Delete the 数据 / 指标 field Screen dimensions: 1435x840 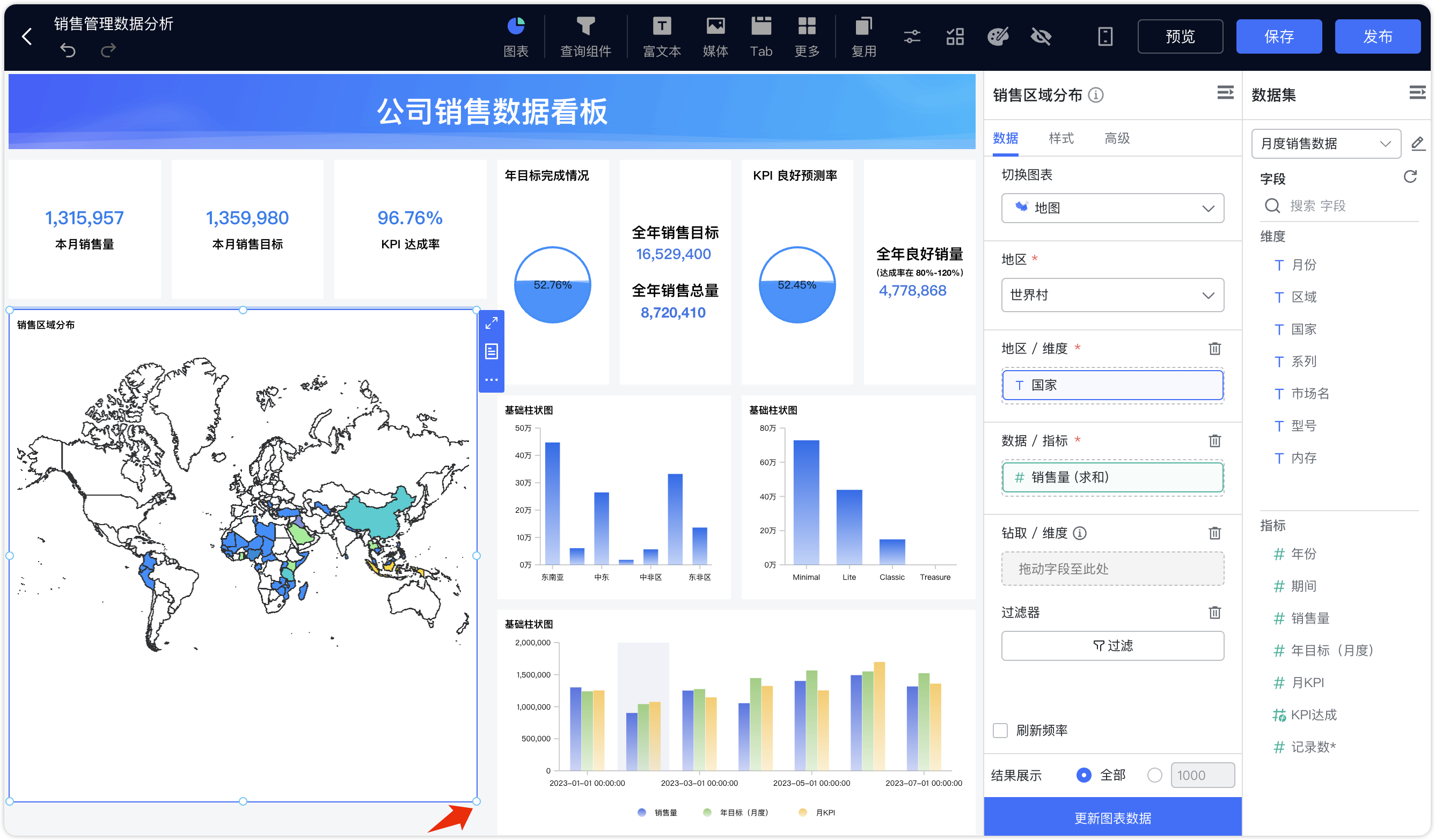coord(1214,440)
